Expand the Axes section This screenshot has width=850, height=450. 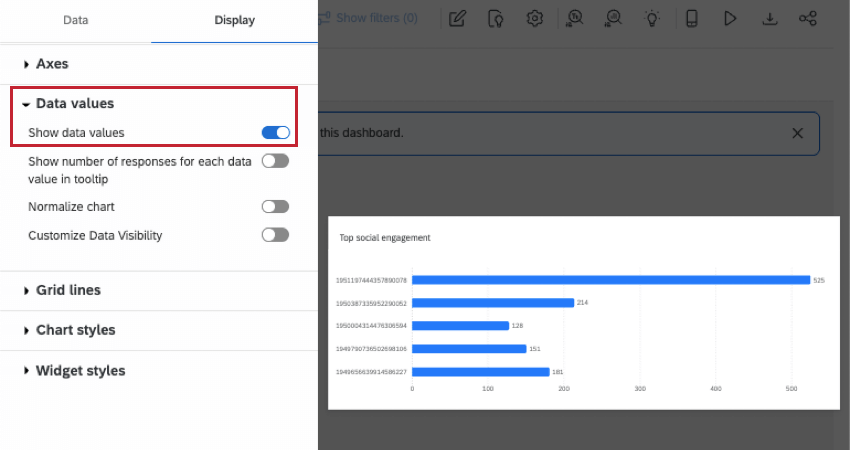click(52, 63)
